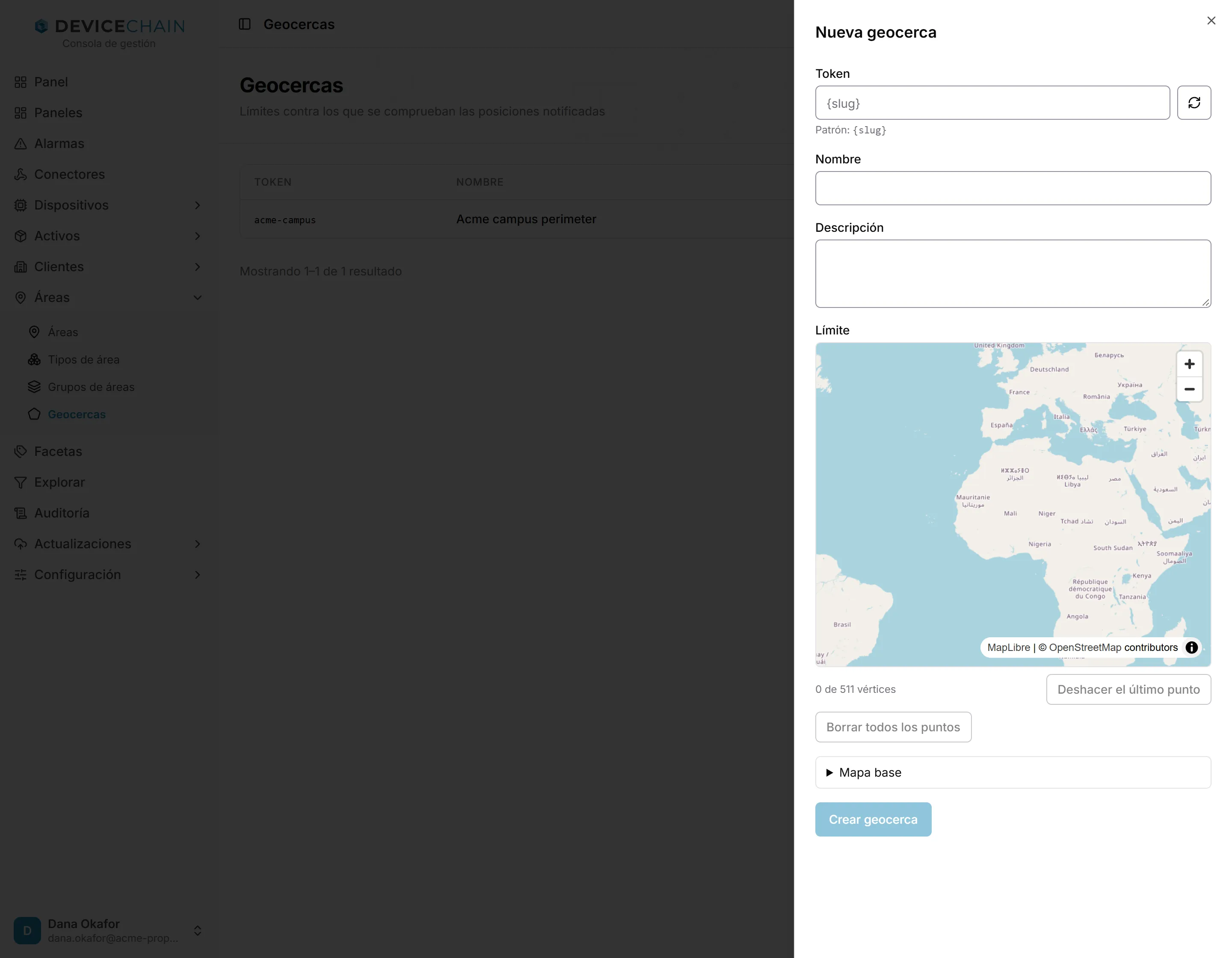Open the Dana Okafor account menu
Image resolution: width=1232 pixels, height=958 pixels.
108,930
